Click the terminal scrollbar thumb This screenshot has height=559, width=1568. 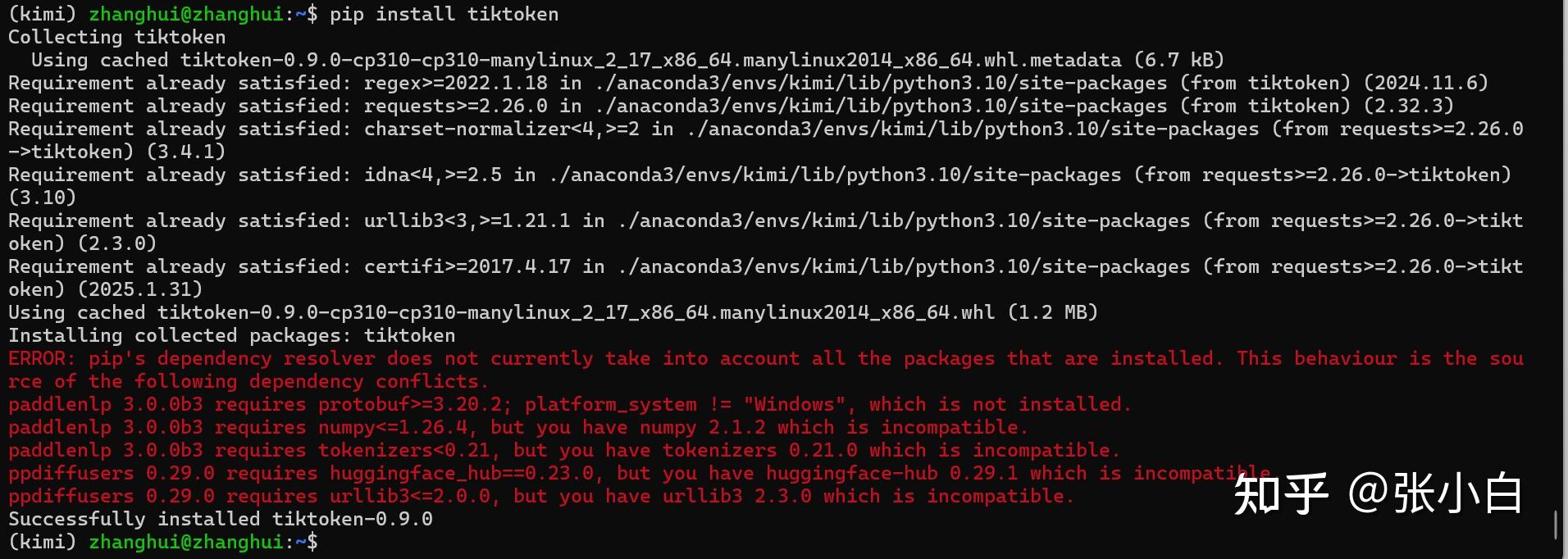click(1555, 525)
